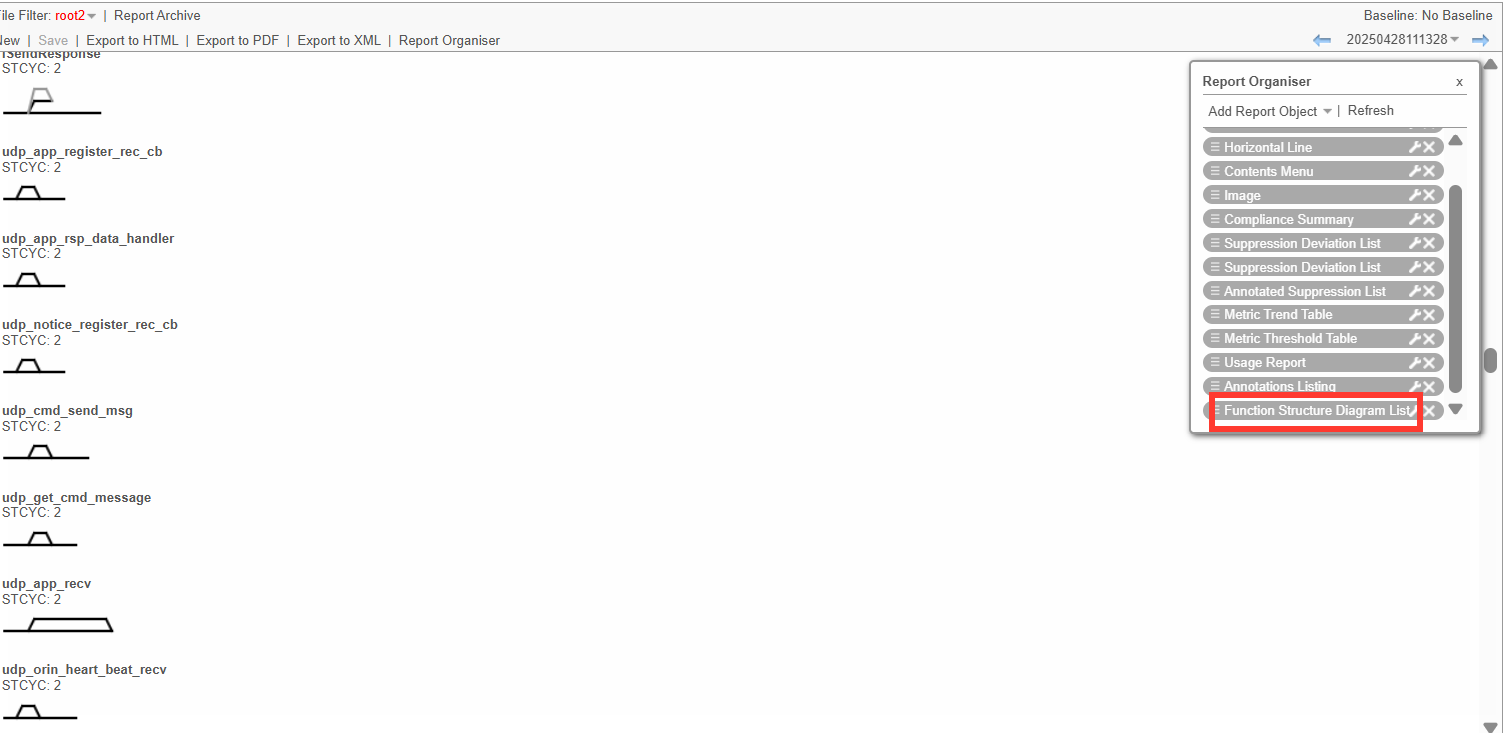Choose Export to HTML
This screenshot has height=733, width=1504.
132,41
